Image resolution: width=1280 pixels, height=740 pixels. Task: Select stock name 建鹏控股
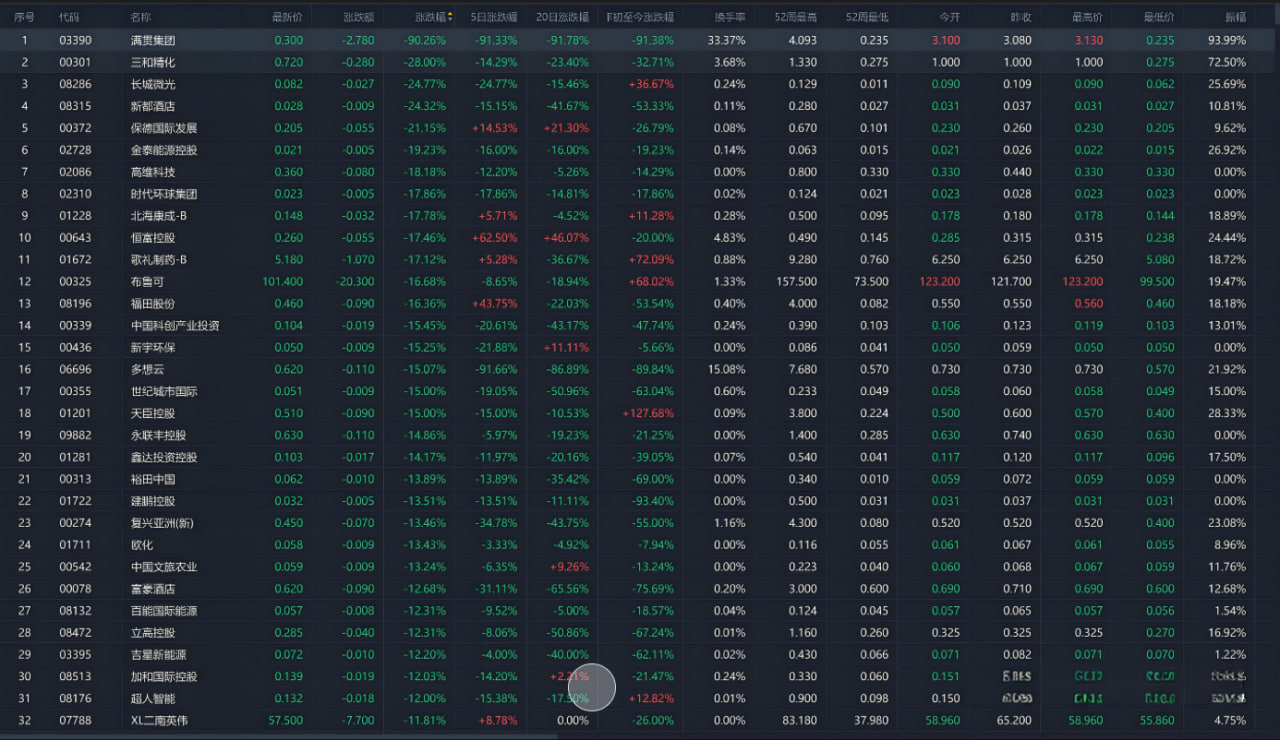click(153, 501)
